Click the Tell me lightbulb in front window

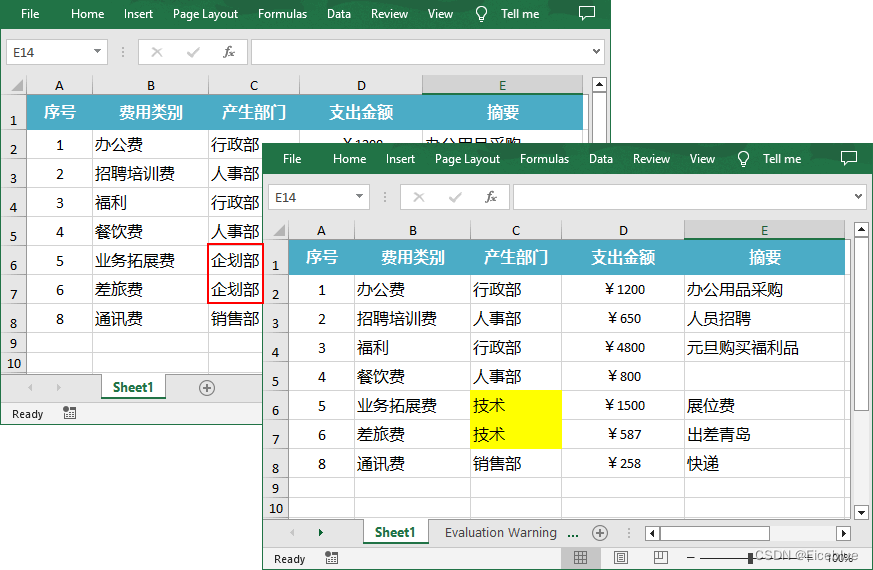pyautogui.click(x=743, y=159)
